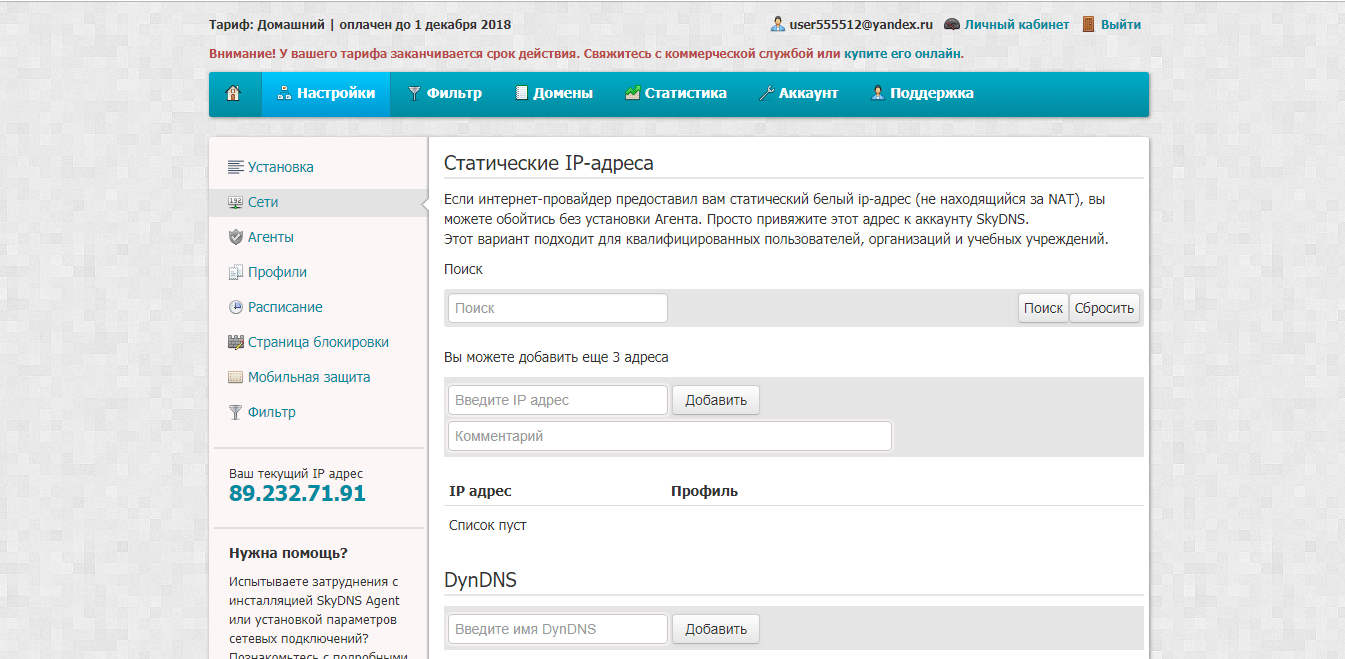This screenshot has width=1345, height=659.
Task: Click the Фильтр funnel icon in sidebar
Action: [x=236, y=412]
